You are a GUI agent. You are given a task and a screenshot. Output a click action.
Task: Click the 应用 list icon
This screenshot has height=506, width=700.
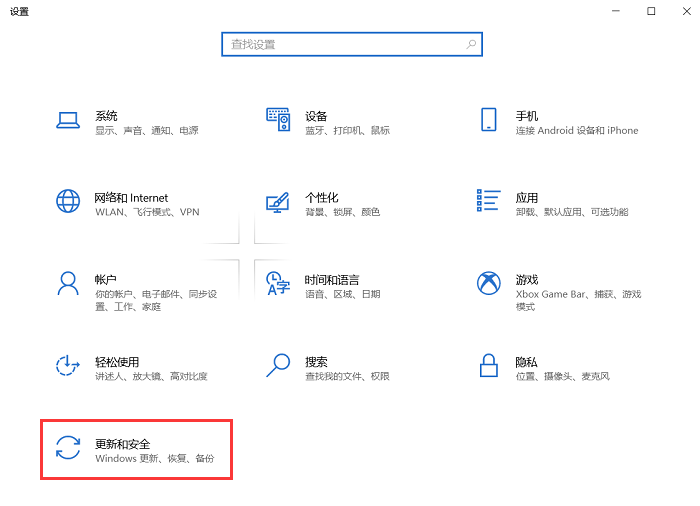488,200
